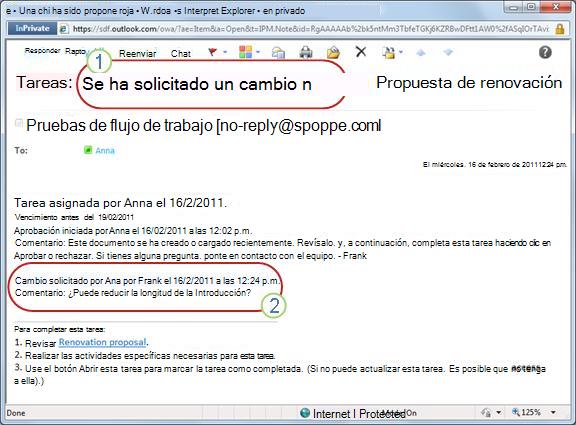Click the address bar URL field
Screen dimensions: 576x425
point(310,29)
